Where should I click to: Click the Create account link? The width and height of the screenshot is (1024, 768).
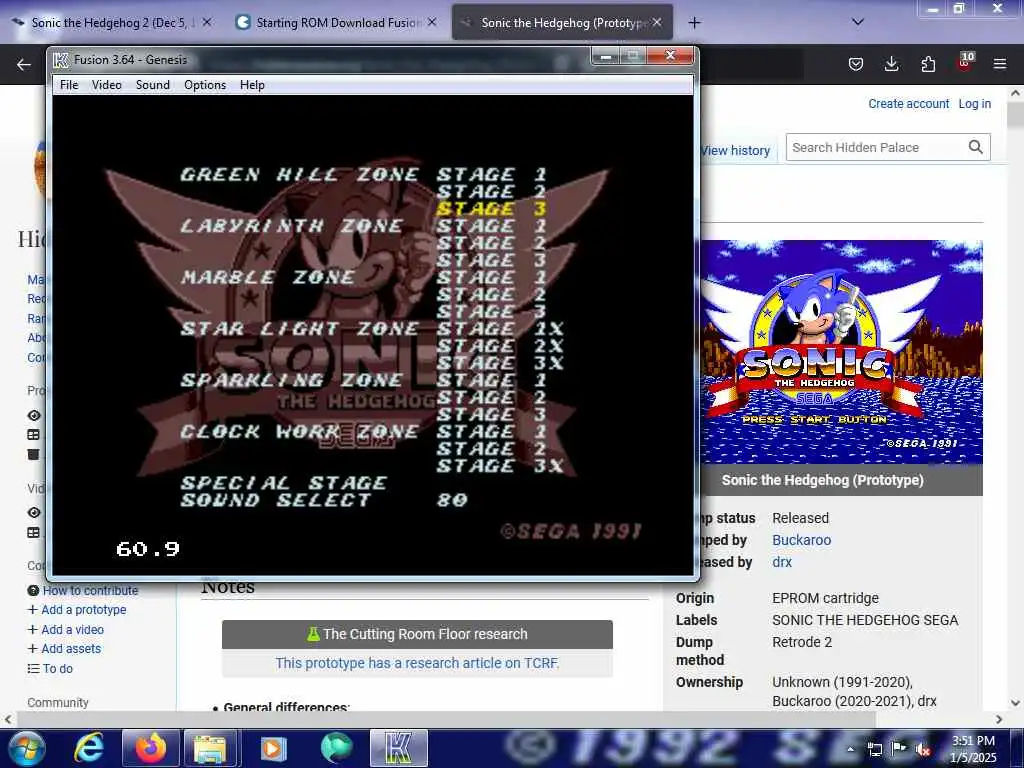coord(908,104)
